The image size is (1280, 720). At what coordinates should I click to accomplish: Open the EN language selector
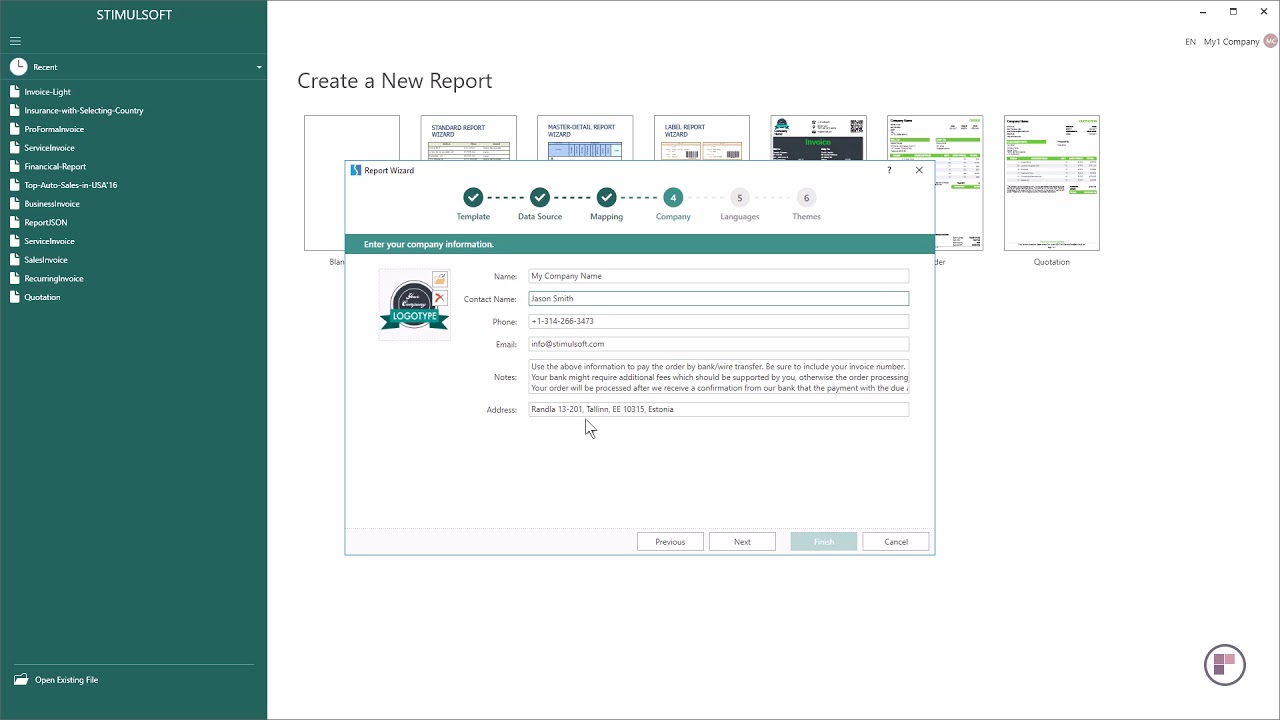(1190, 42)
